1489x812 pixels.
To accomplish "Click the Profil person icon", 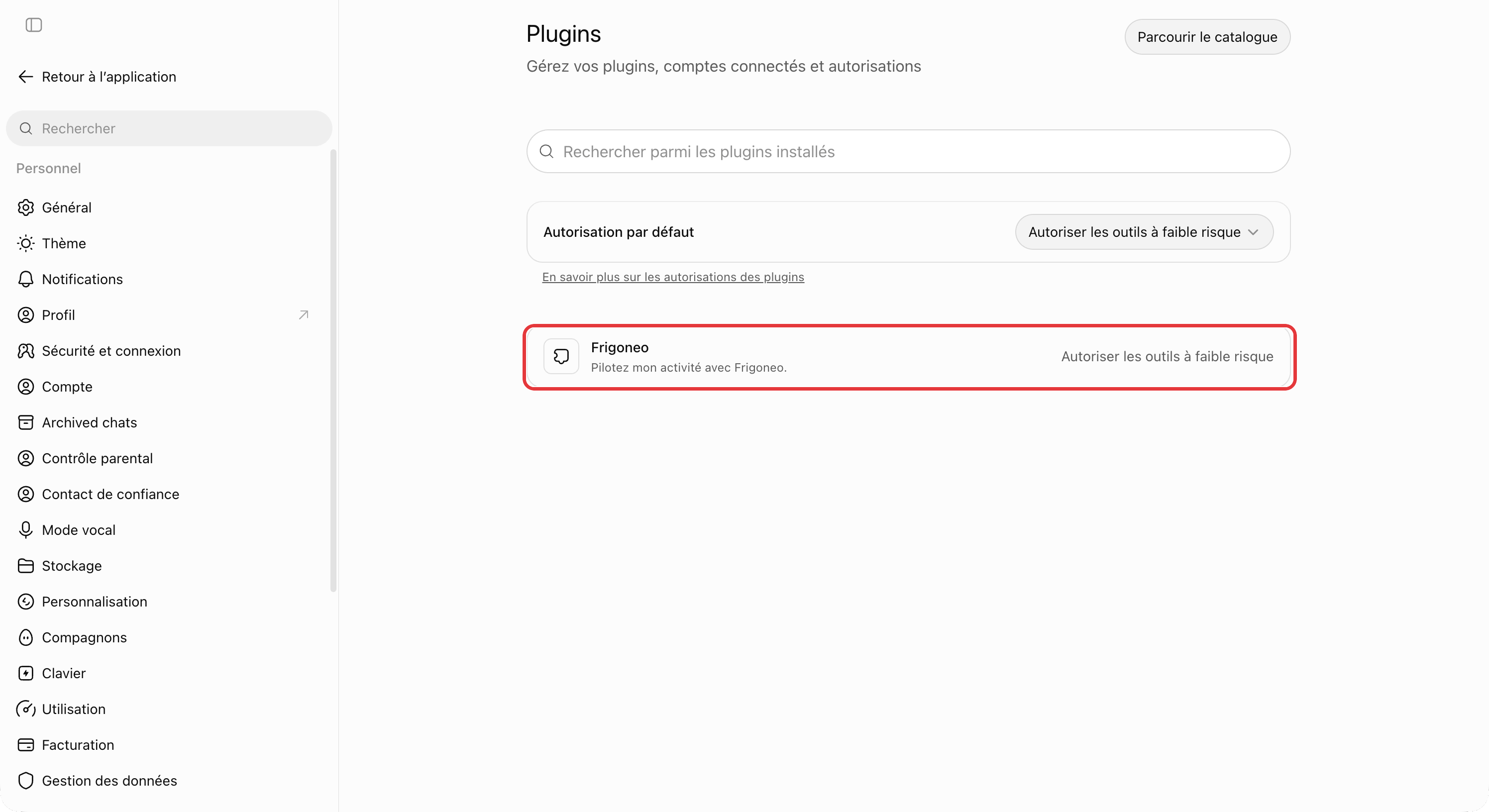I will click(x=25, y=315).
